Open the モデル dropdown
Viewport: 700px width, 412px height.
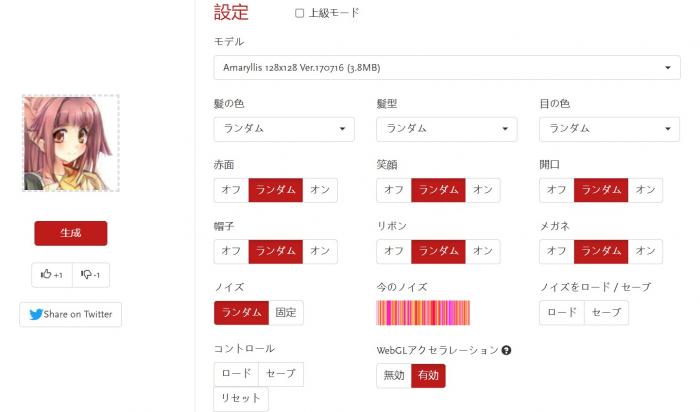pyautogui.click(x=446, y=68)
